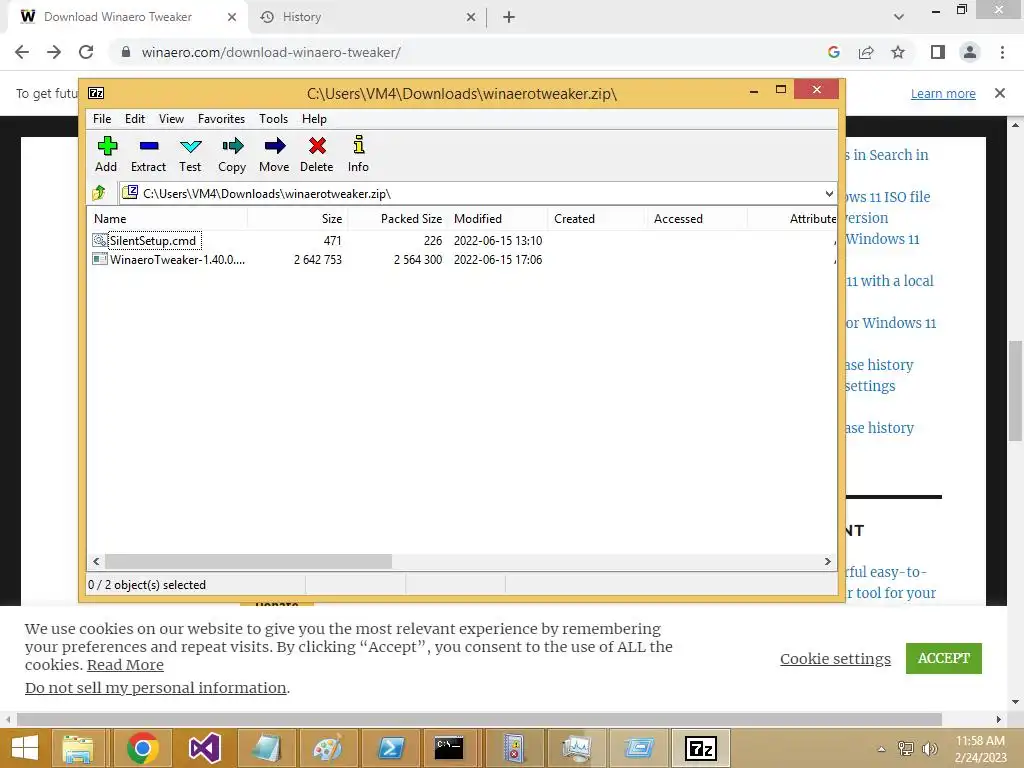Viewport: 1024px width, 768px height.
Task: Go up one folder level in 7-Zip
Action: pyautogui.click(x=99, y=193)
